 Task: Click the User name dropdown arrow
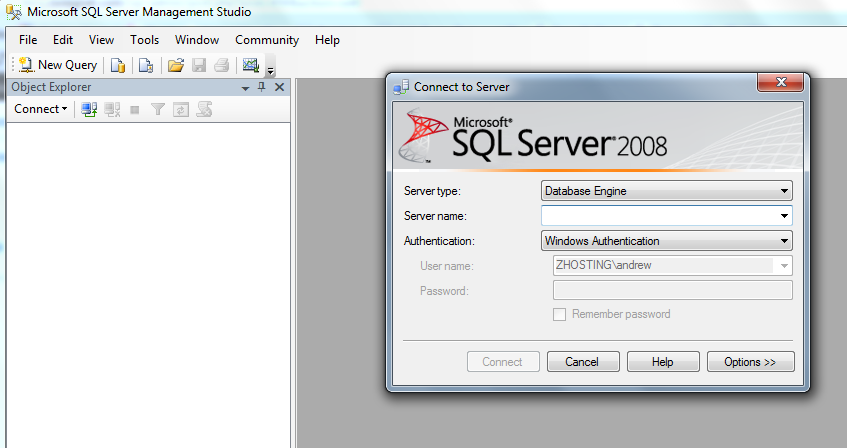point(784,266)
